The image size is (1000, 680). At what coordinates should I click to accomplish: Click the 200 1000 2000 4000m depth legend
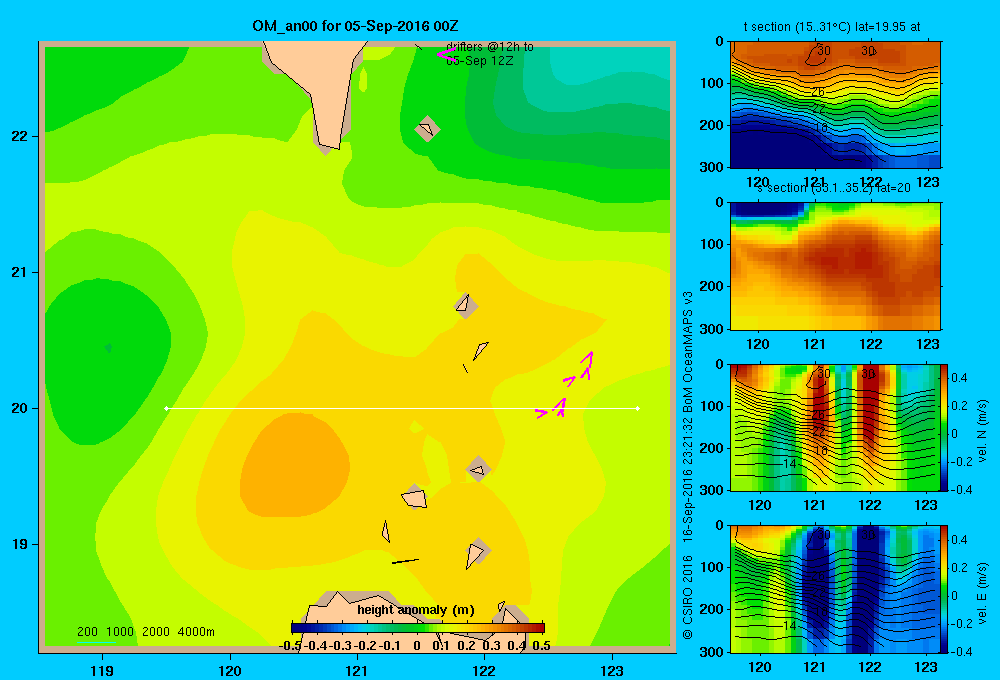tap(145, 632)
